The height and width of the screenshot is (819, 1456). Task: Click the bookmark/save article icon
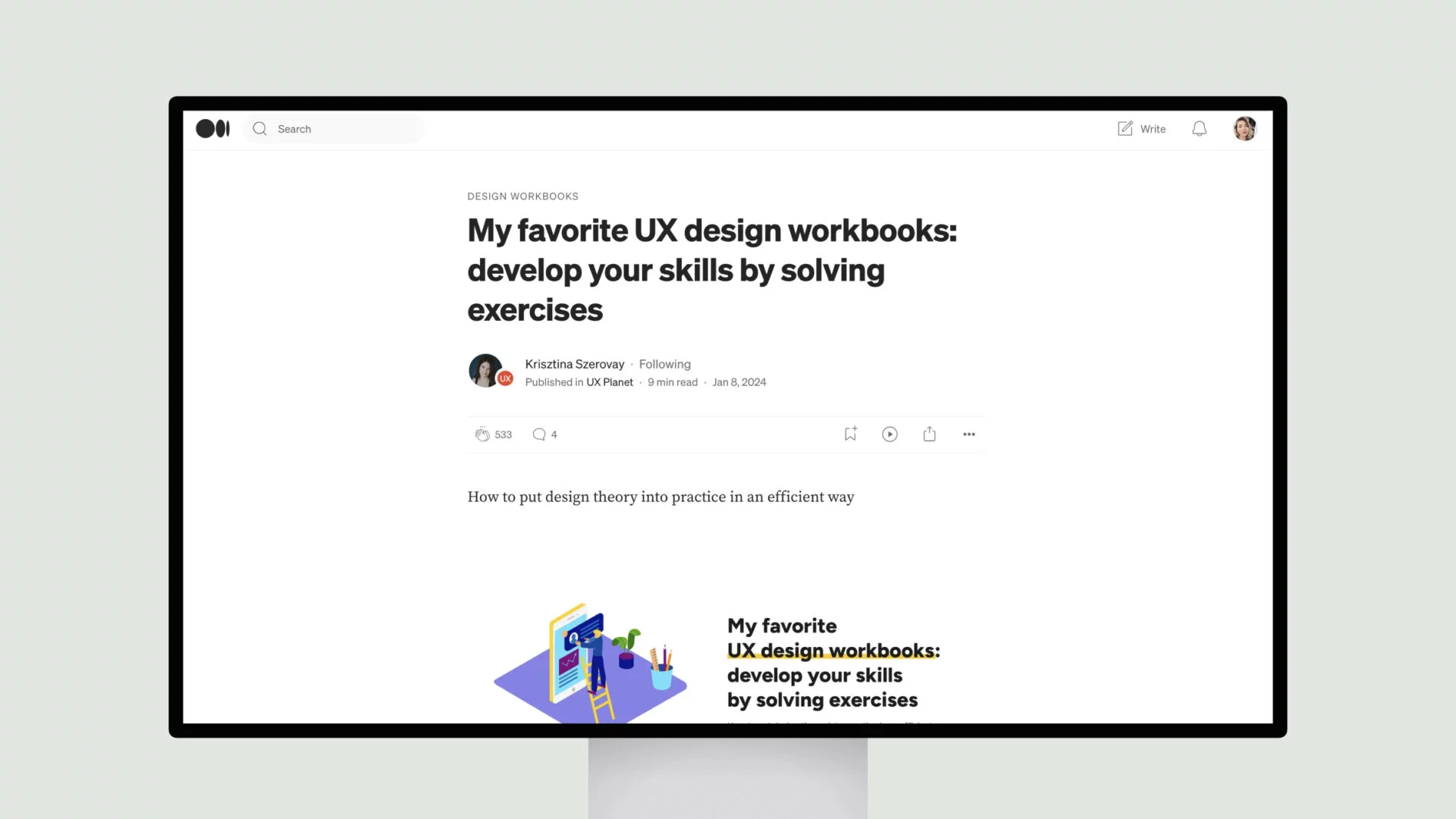point(850,433)
